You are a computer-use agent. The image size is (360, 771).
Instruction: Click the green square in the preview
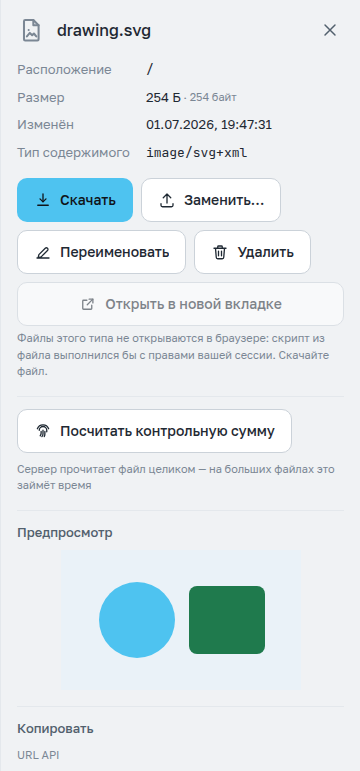[x=227, y=620]
